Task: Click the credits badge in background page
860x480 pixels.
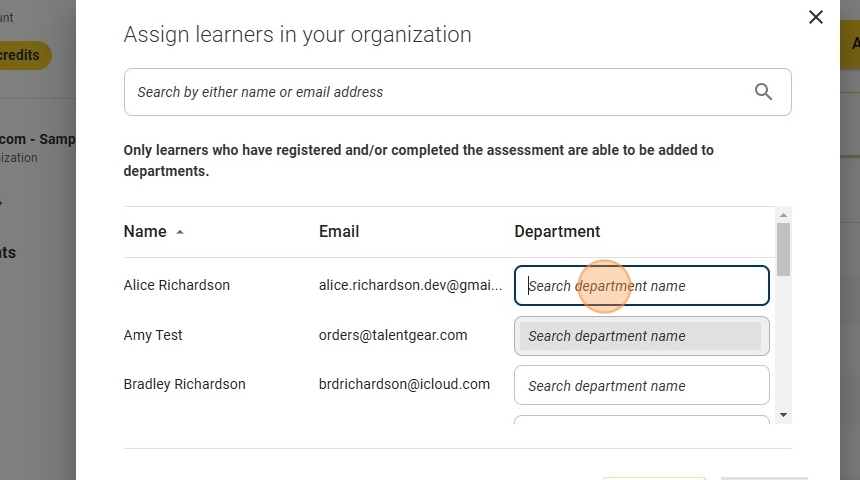Action: pos(25,55)
